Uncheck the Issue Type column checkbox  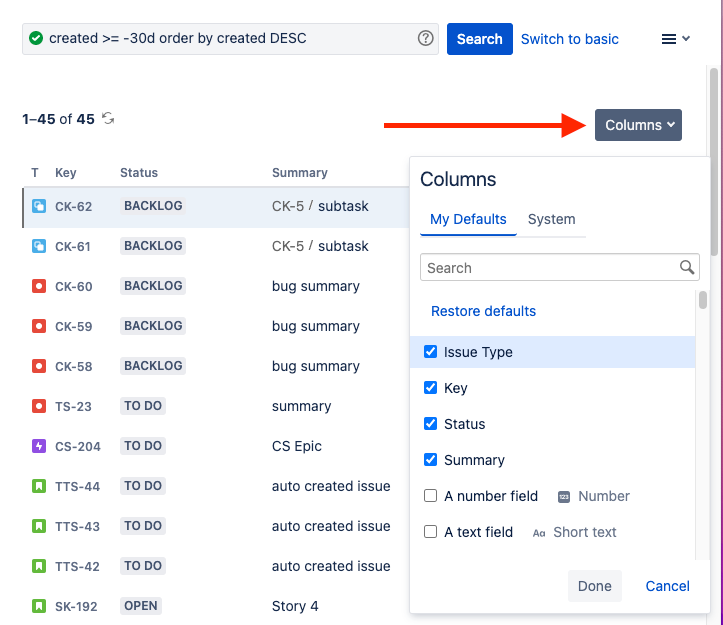point(430,351)
